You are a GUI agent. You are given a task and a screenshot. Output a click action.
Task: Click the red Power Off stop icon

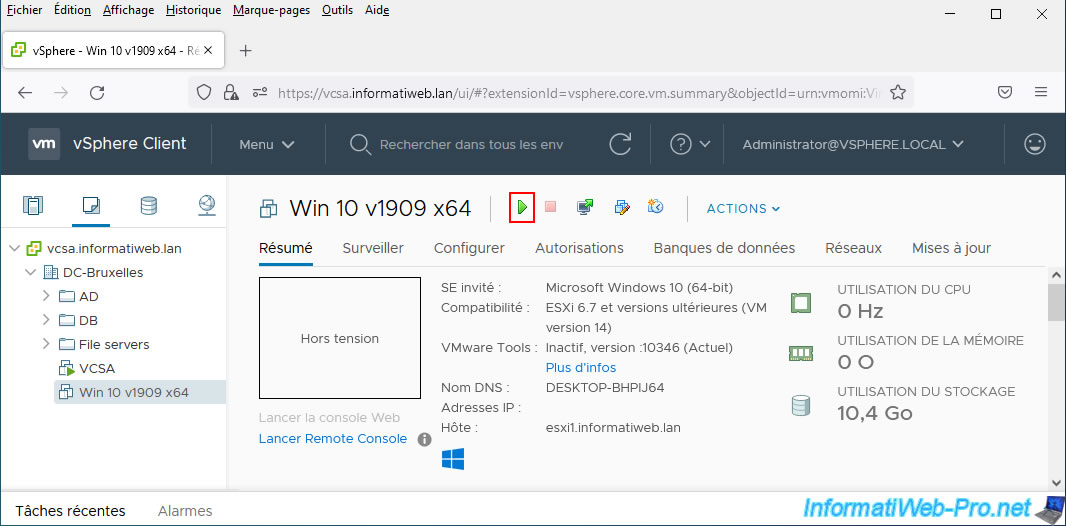550,208
